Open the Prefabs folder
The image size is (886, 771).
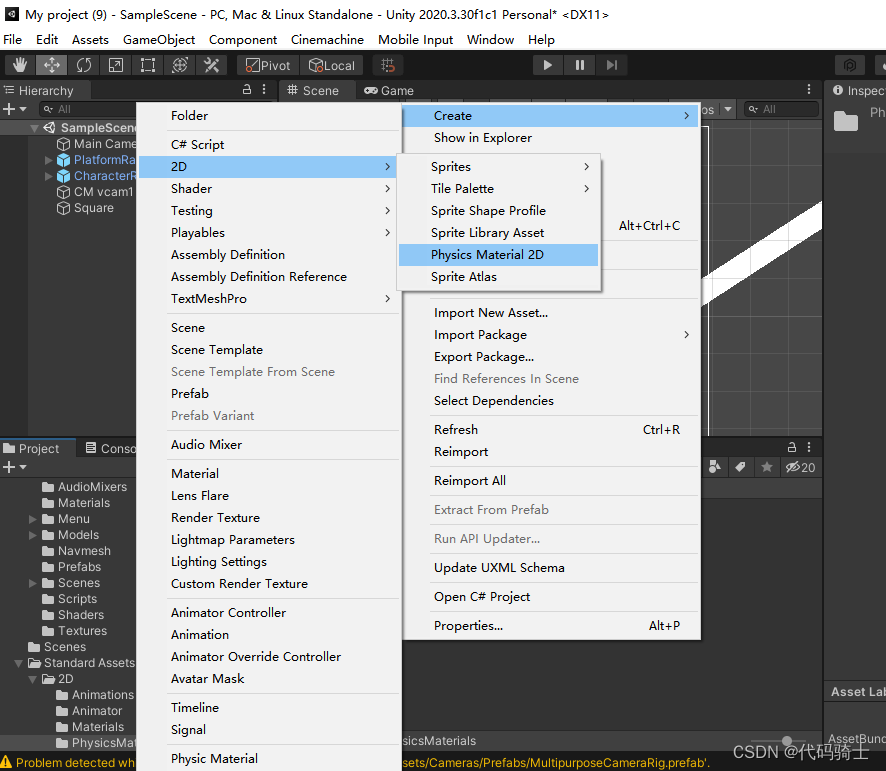(72, 567)
